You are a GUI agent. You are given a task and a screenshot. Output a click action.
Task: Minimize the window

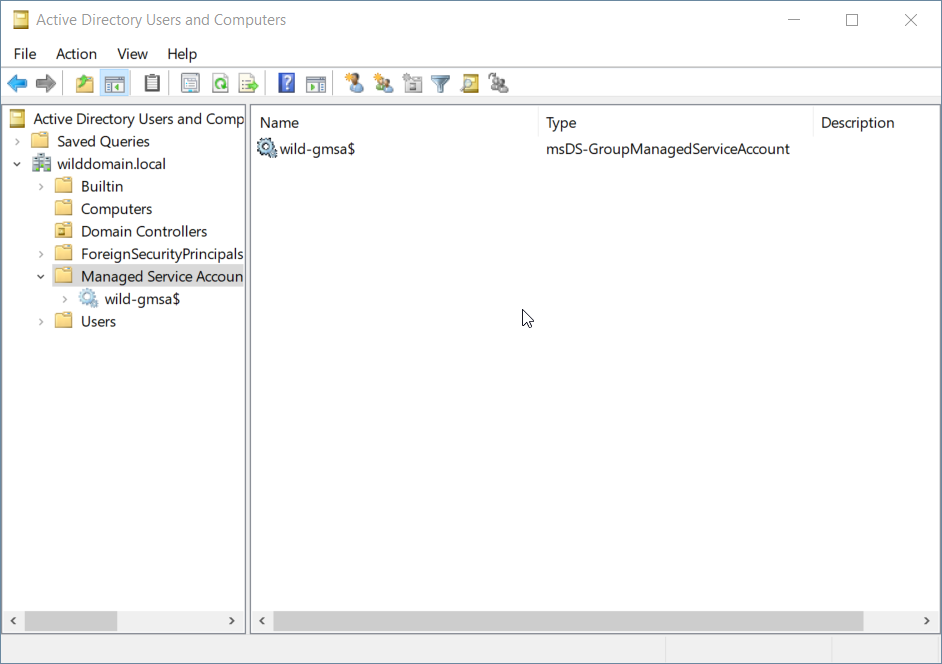coord(794,20)
